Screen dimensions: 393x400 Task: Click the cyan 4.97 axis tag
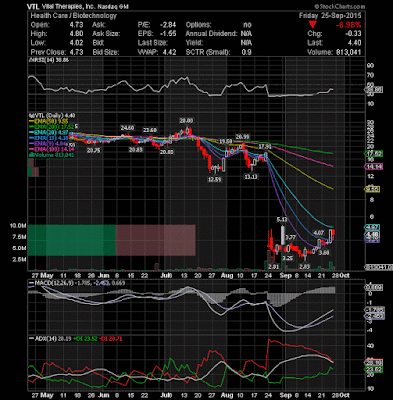point(373,228)
